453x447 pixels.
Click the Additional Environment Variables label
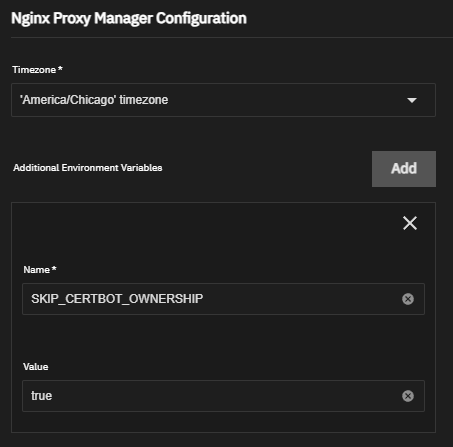click(88, 167)
